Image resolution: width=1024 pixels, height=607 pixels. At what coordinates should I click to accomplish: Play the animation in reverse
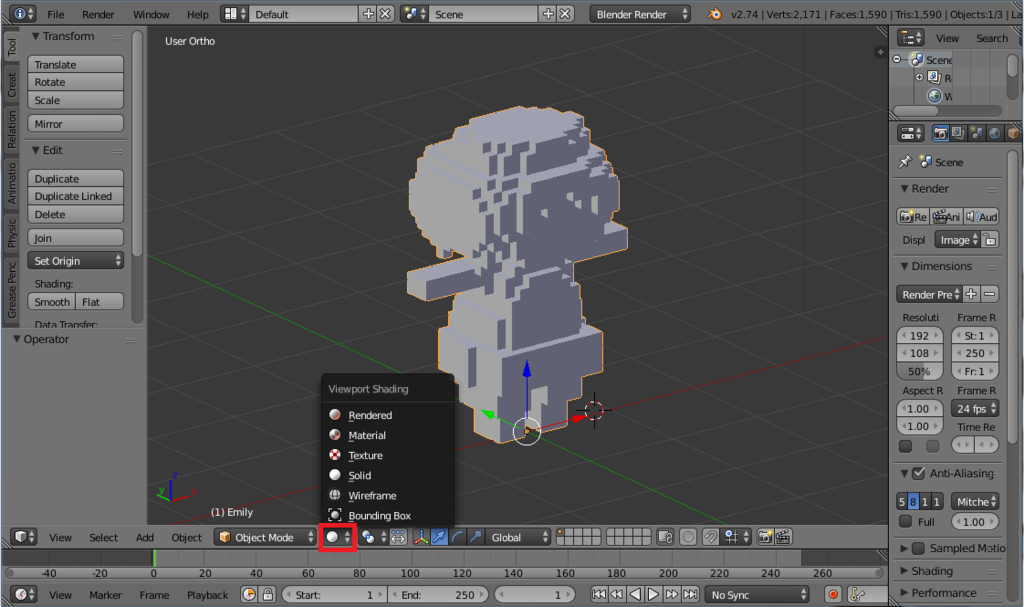(x=635, y=595)
